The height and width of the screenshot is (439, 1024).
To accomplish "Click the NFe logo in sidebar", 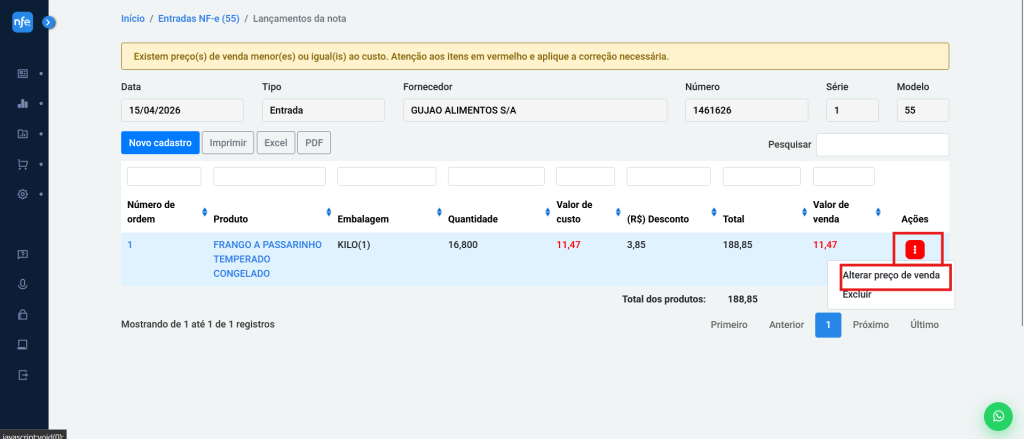I will tap(22, 22).
